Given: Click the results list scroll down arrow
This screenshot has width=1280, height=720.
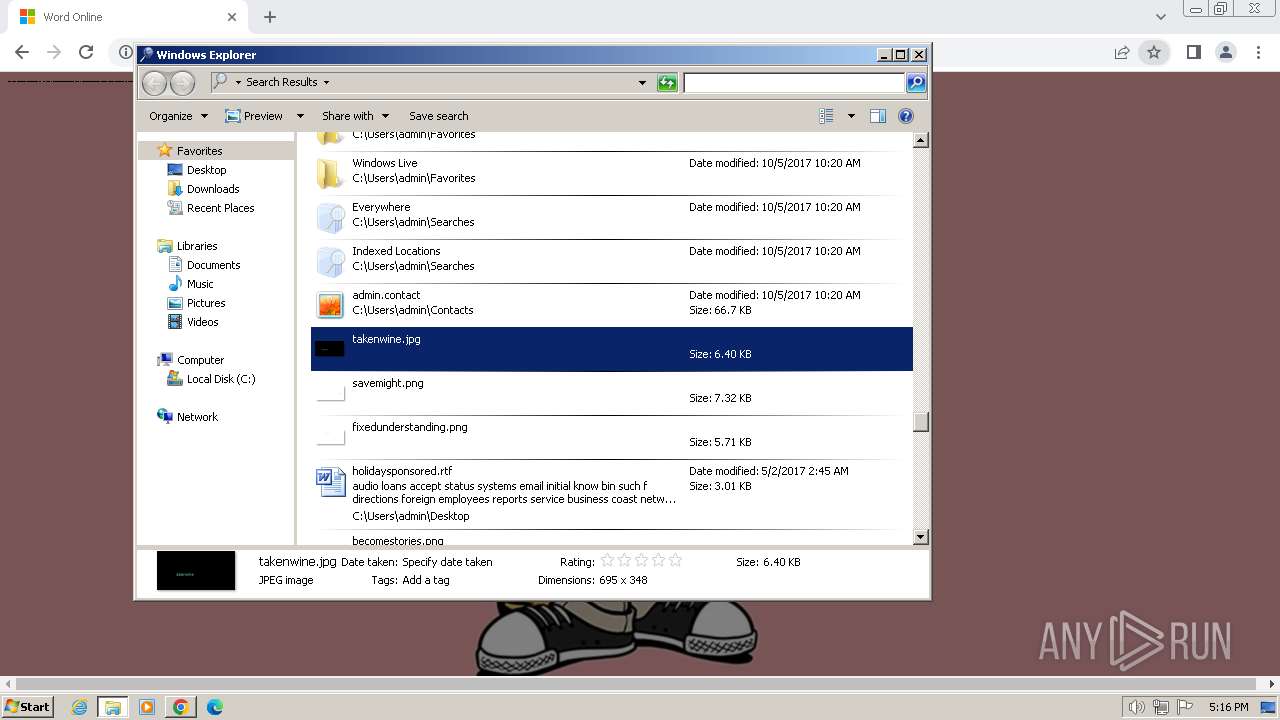Looking at the screenshot, I should click(x=921, y=537).
